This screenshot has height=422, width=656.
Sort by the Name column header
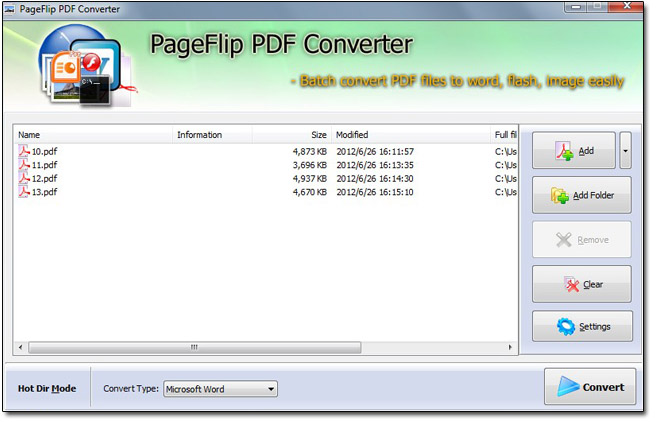pos(93,135)
